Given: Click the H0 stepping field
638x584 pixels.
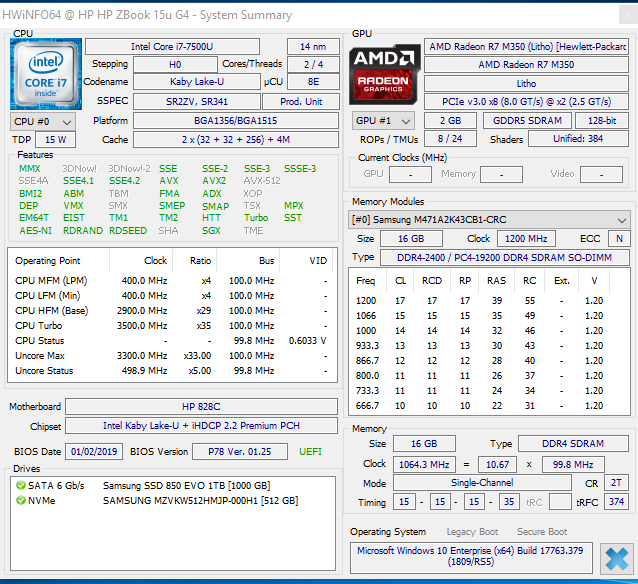Looking at the screenshot, I should (175, 64).
